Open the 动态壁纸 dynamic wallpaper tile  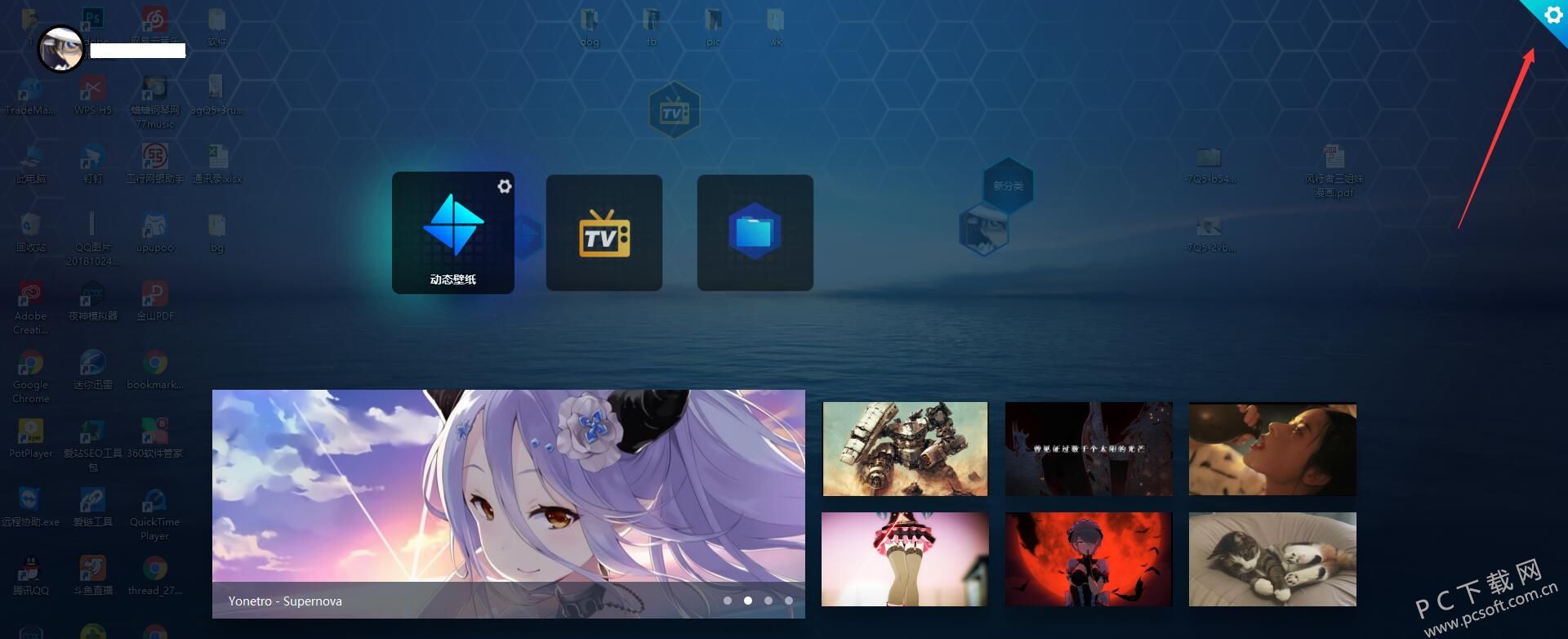pos(453,233)
